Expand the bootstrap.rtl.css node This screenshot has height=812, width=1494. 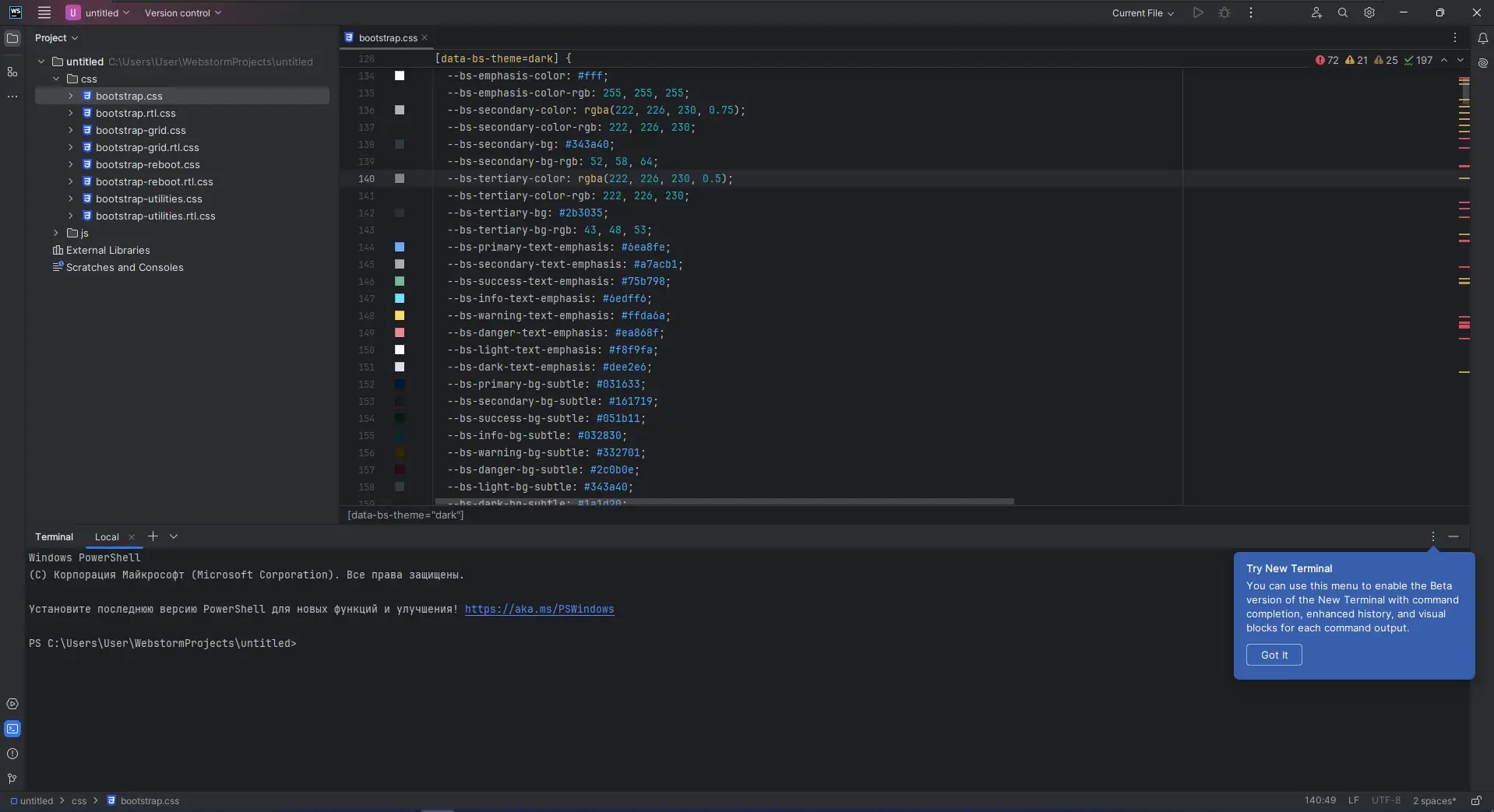pos(71,113)
